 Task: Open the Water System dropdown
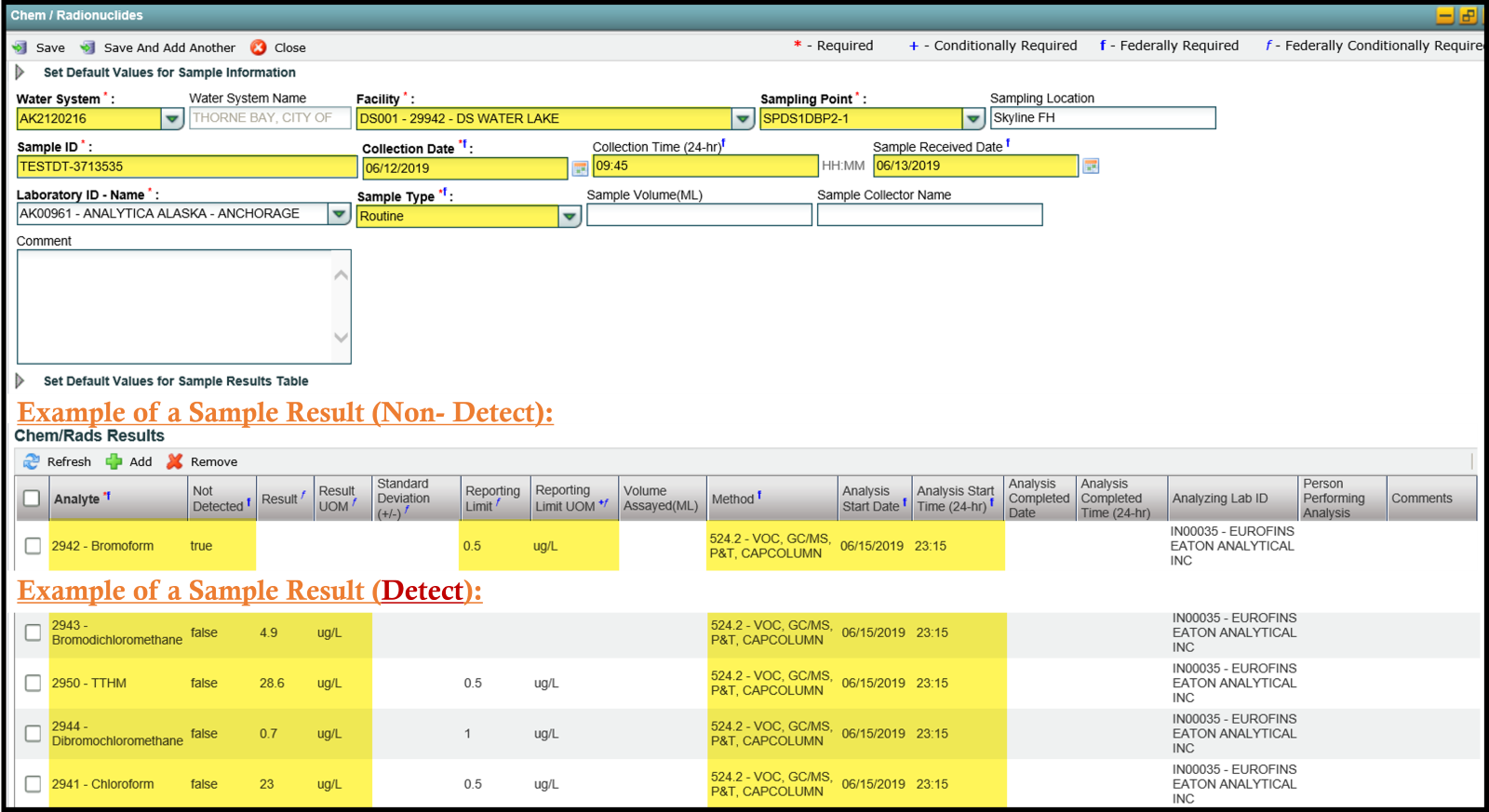[x=172, y=119]
